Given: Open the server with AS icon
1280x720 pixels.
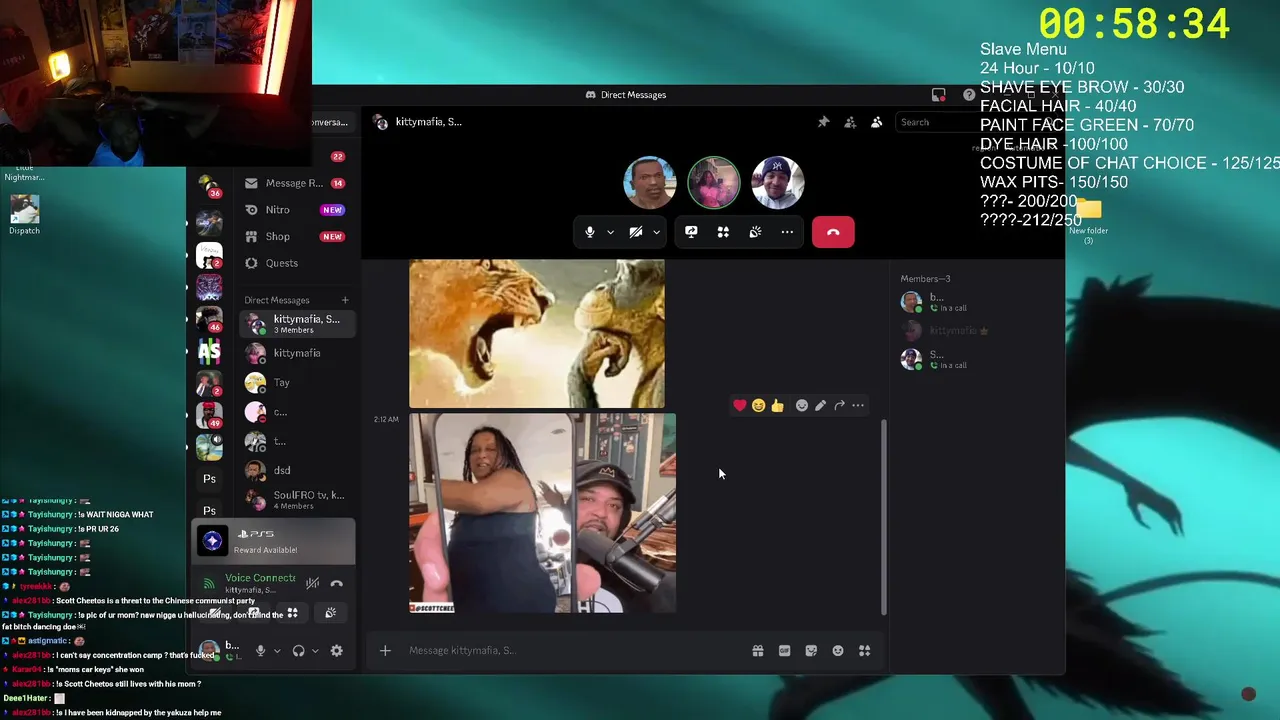Looking at the screenshot, I should coord(209,351).
